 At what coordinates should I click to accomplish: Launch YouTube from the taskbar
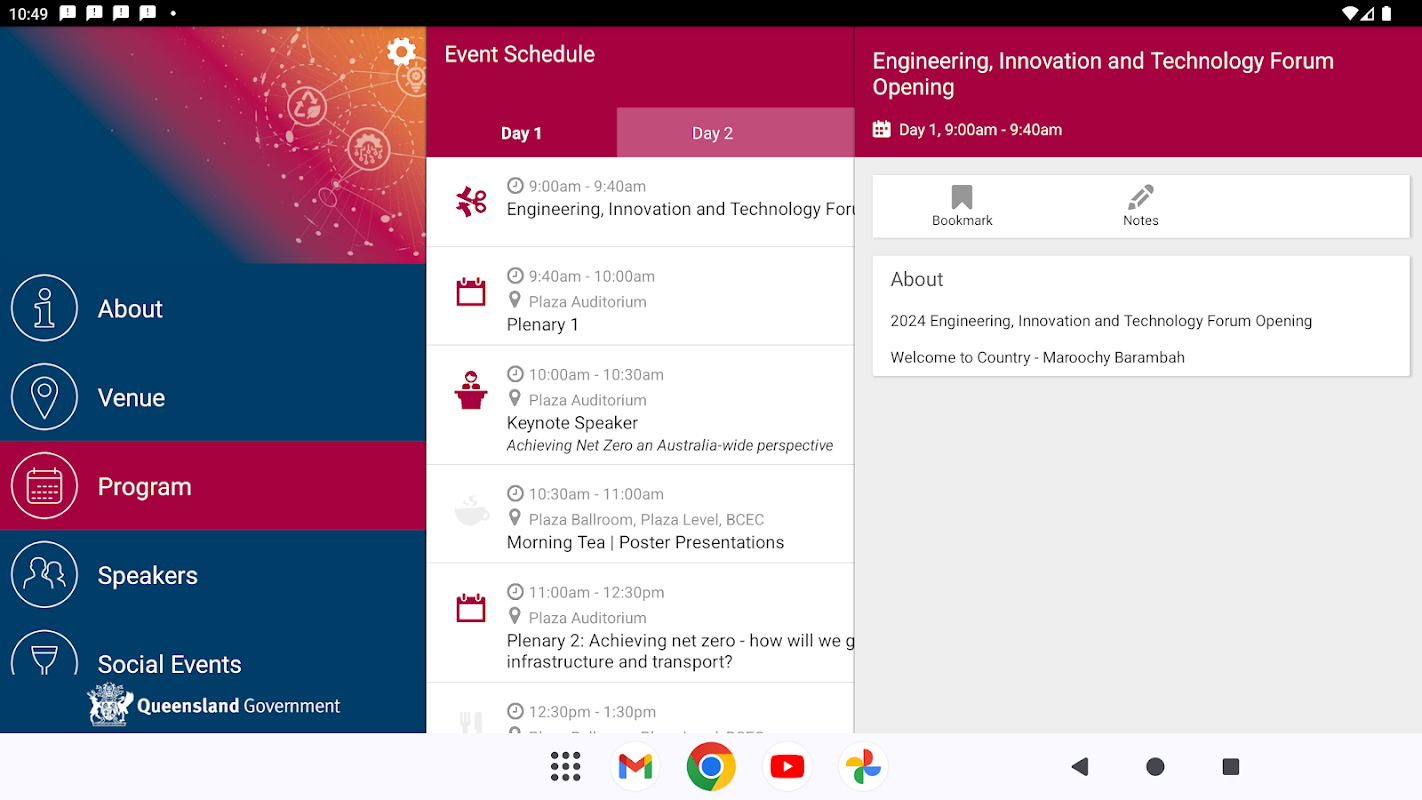click(787, 767)
